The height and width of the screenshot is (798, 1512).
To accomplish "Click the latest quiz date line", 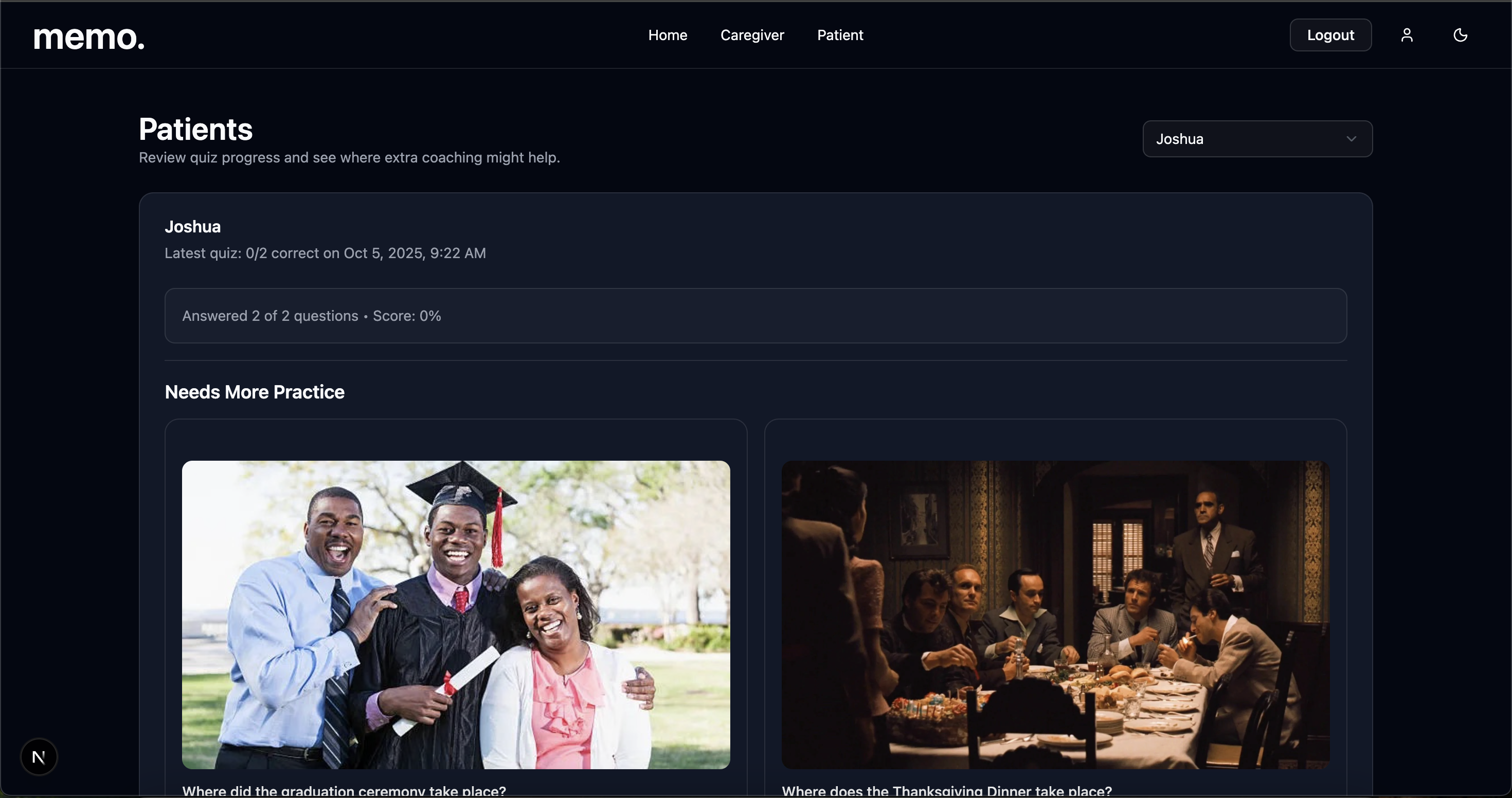I will (325, 253).
